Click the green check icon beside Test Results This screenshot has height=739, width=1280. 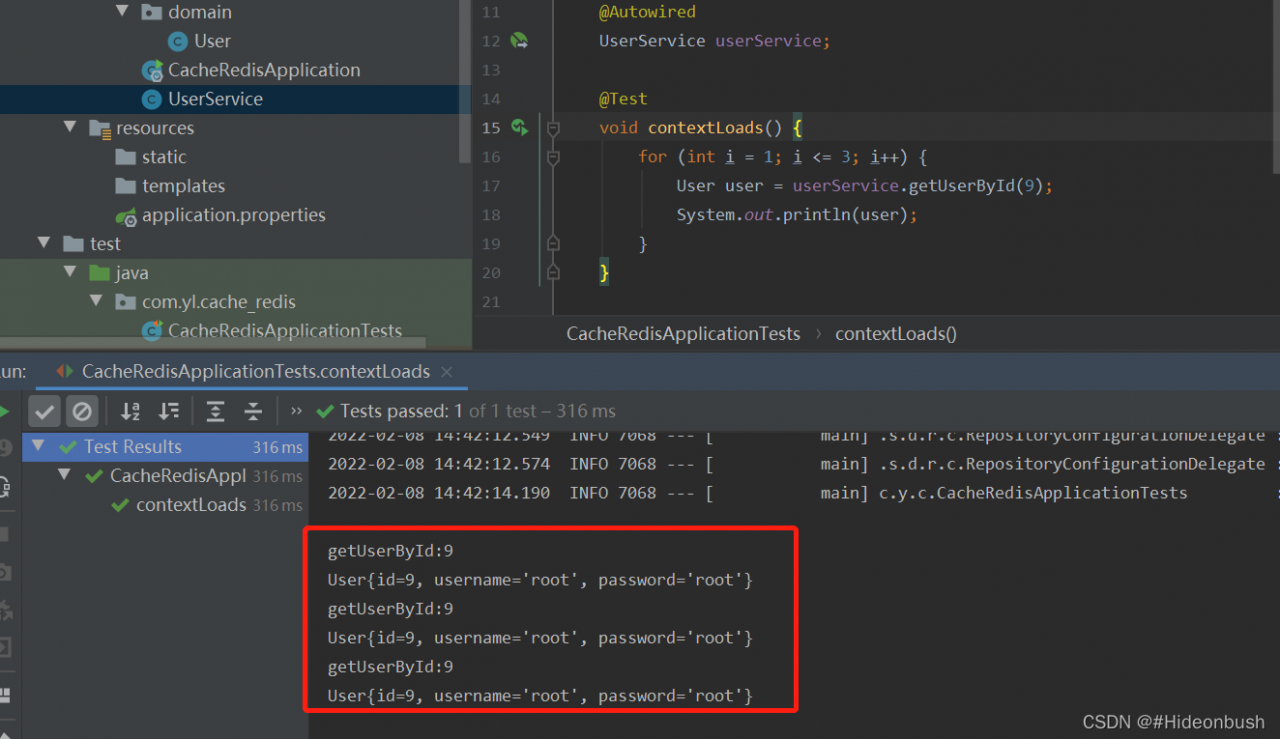coord(68,447)
